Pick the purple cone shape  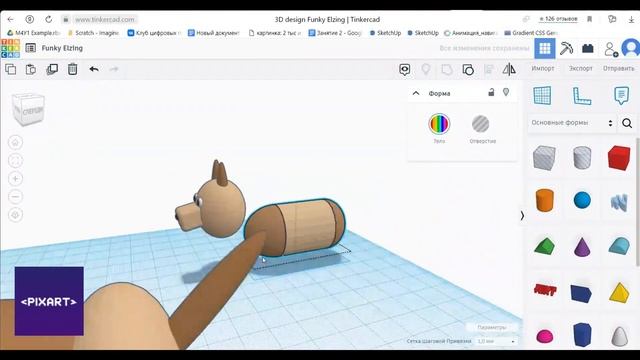[x=582, y=247]
